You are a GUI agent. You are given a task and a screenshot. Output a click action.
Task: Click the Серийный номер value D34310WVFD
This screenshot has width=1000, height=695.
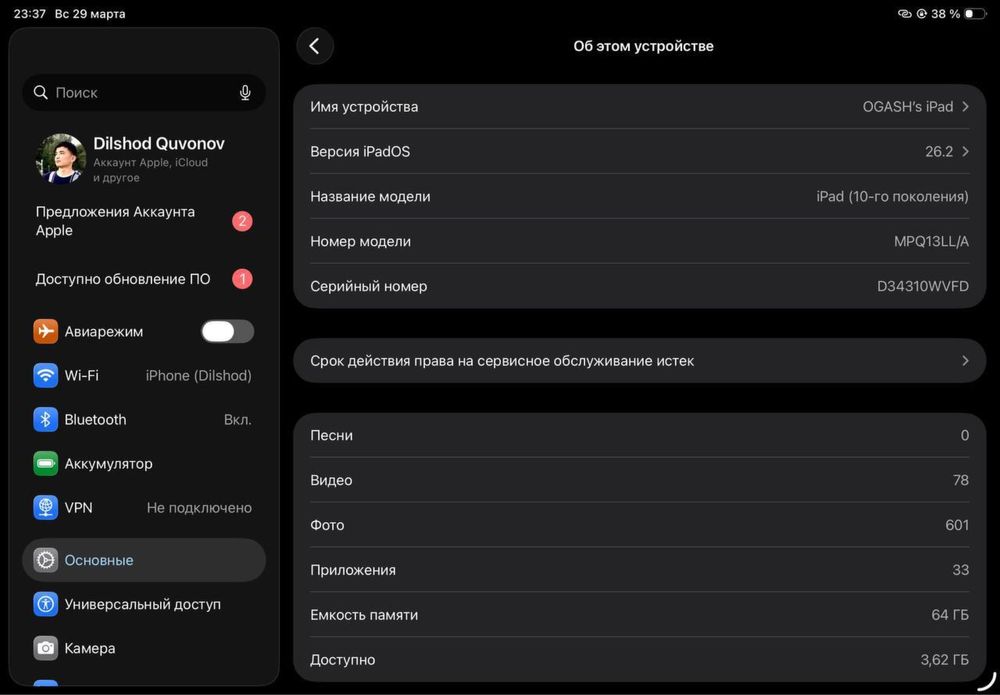(923, 286)
